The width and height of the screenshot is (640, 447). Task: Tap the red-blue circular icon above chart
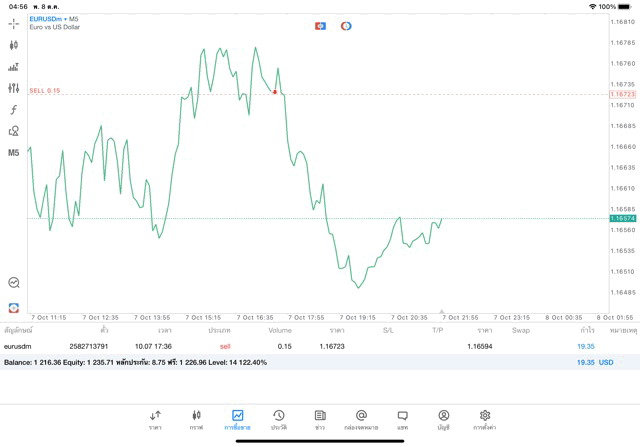pos(346,25)
